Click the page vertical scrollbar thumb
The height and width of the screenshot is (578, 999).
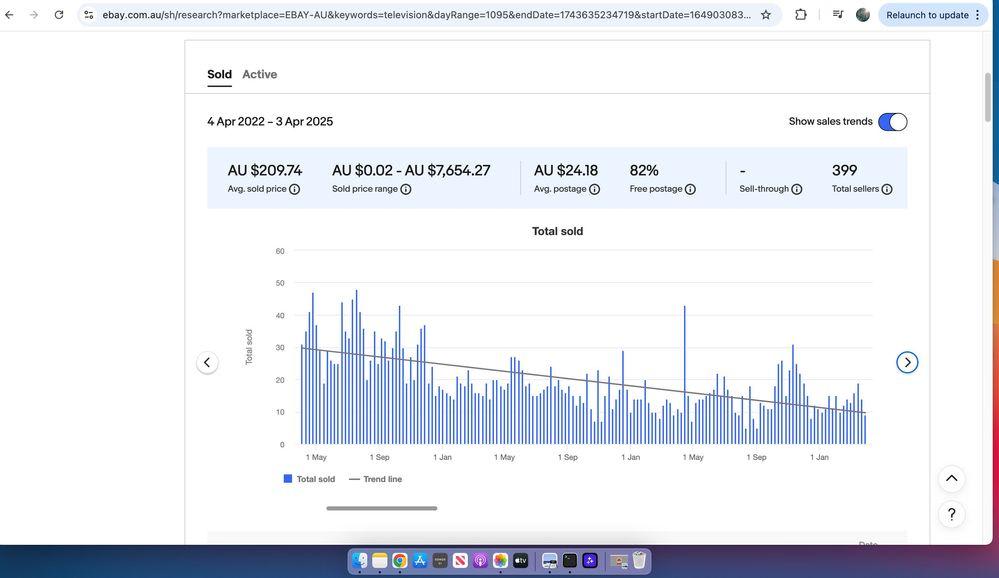988,97
